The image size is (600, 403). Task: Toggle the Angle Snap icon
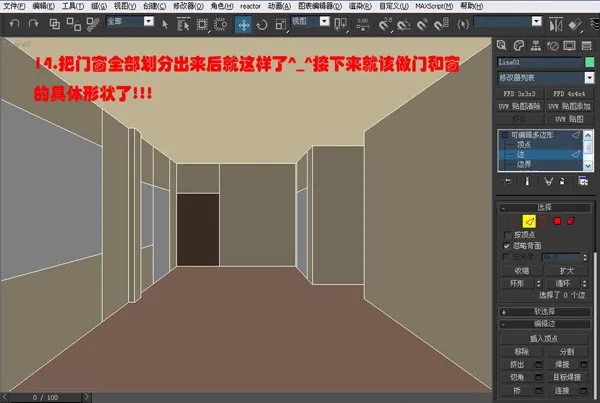[403, 25]
